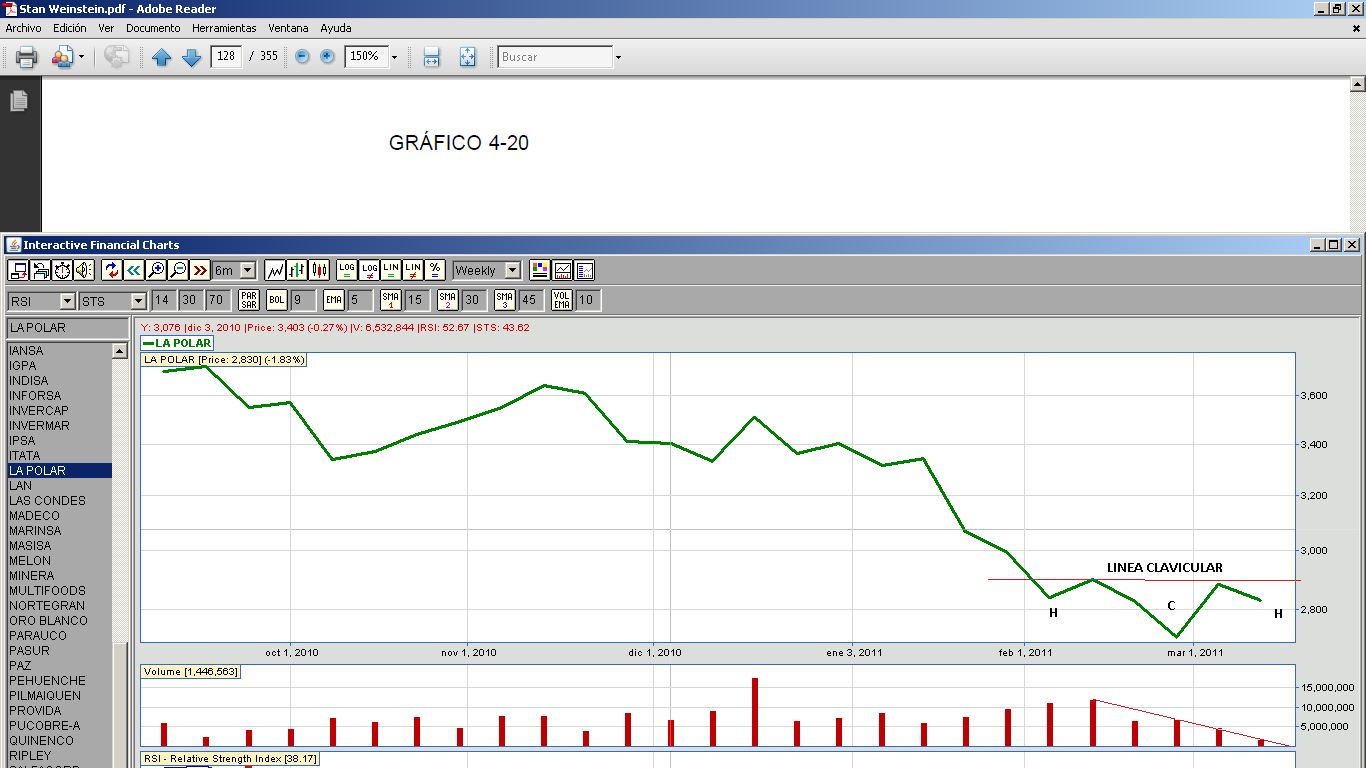Click the red double-arrow scroll forward icon
This screenshot has width=1366, height=768.
tap(199, 270)
